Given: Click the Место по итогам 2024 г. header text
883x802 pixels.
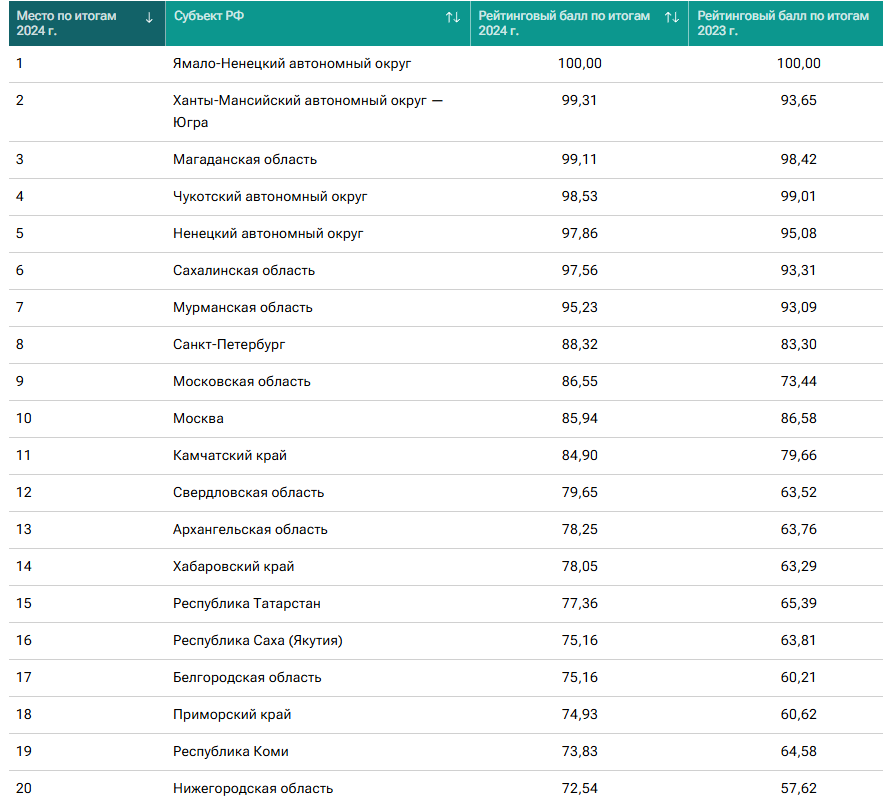Looking at the screenshot, I should pos(66,23).
